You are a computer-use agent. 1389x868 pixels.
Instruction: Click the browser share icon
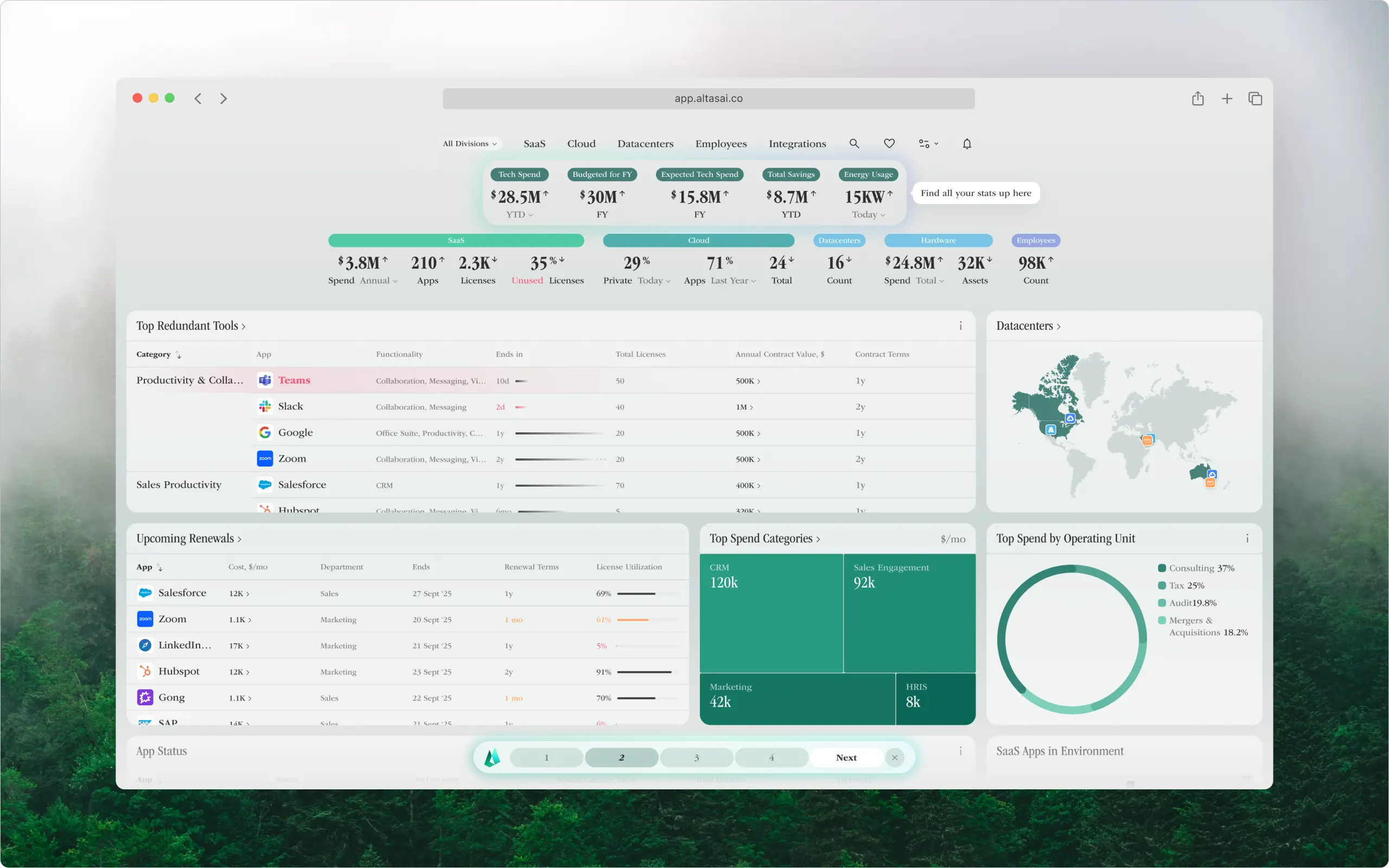coord(1197,99)
